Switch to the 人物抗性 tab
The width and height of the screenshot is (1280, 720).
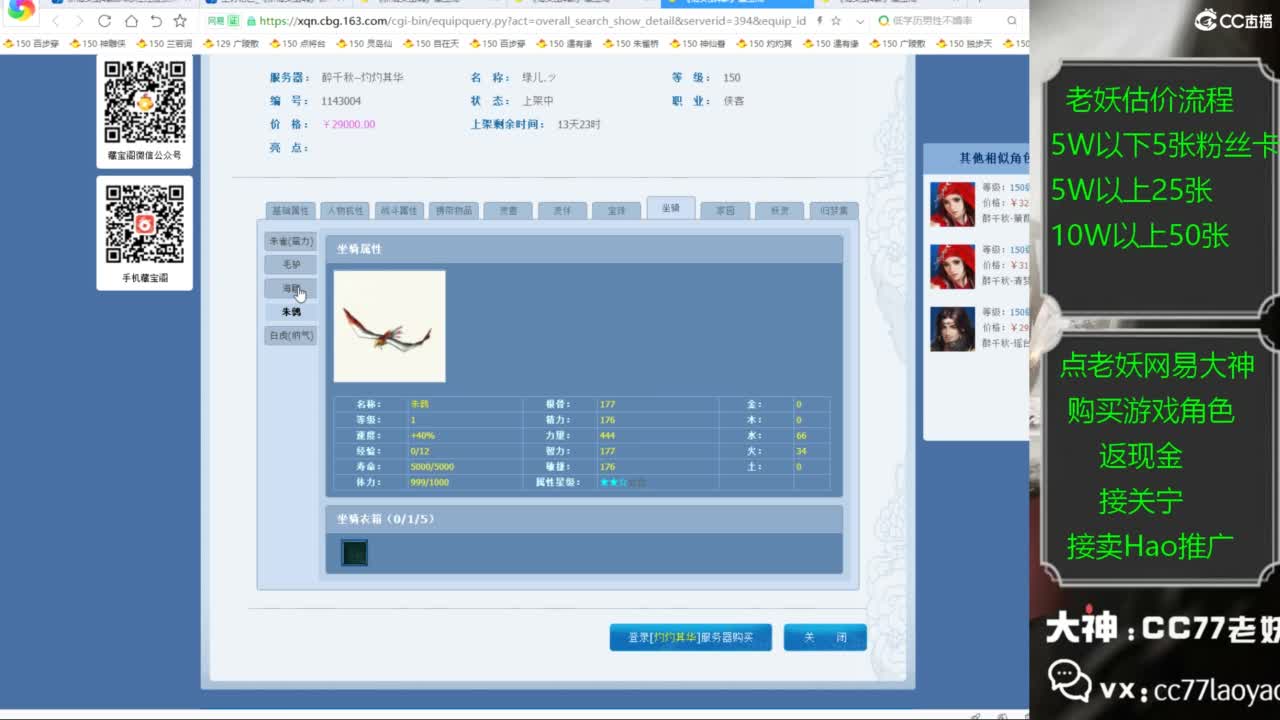344,211
